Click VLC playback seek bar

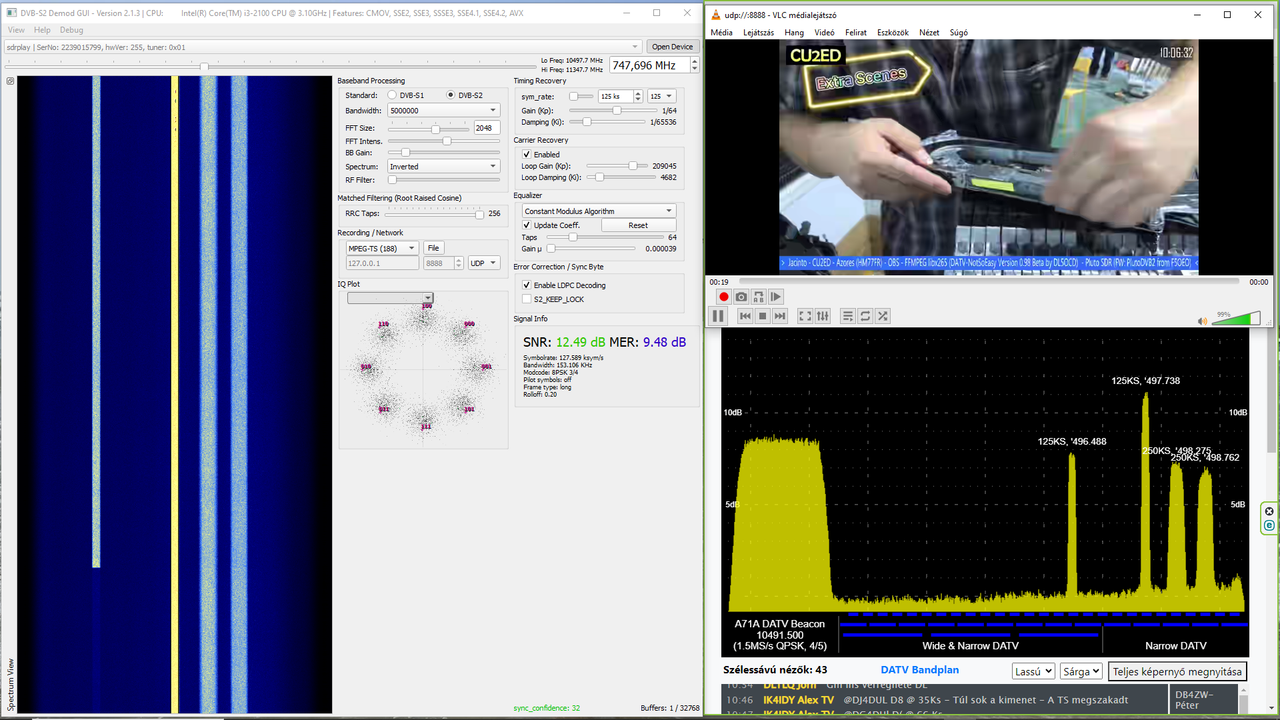[988, 282]
